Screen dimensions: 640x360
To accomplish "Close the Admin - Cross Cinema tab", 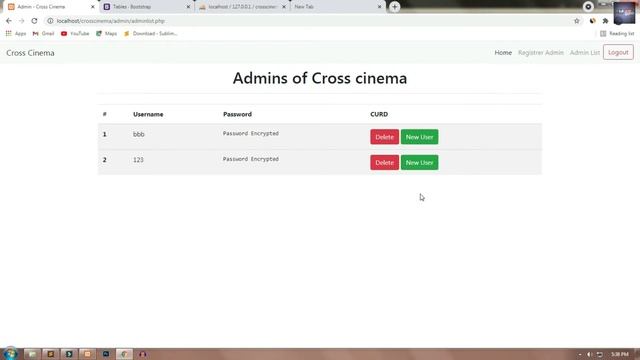I will click(93, 7).
